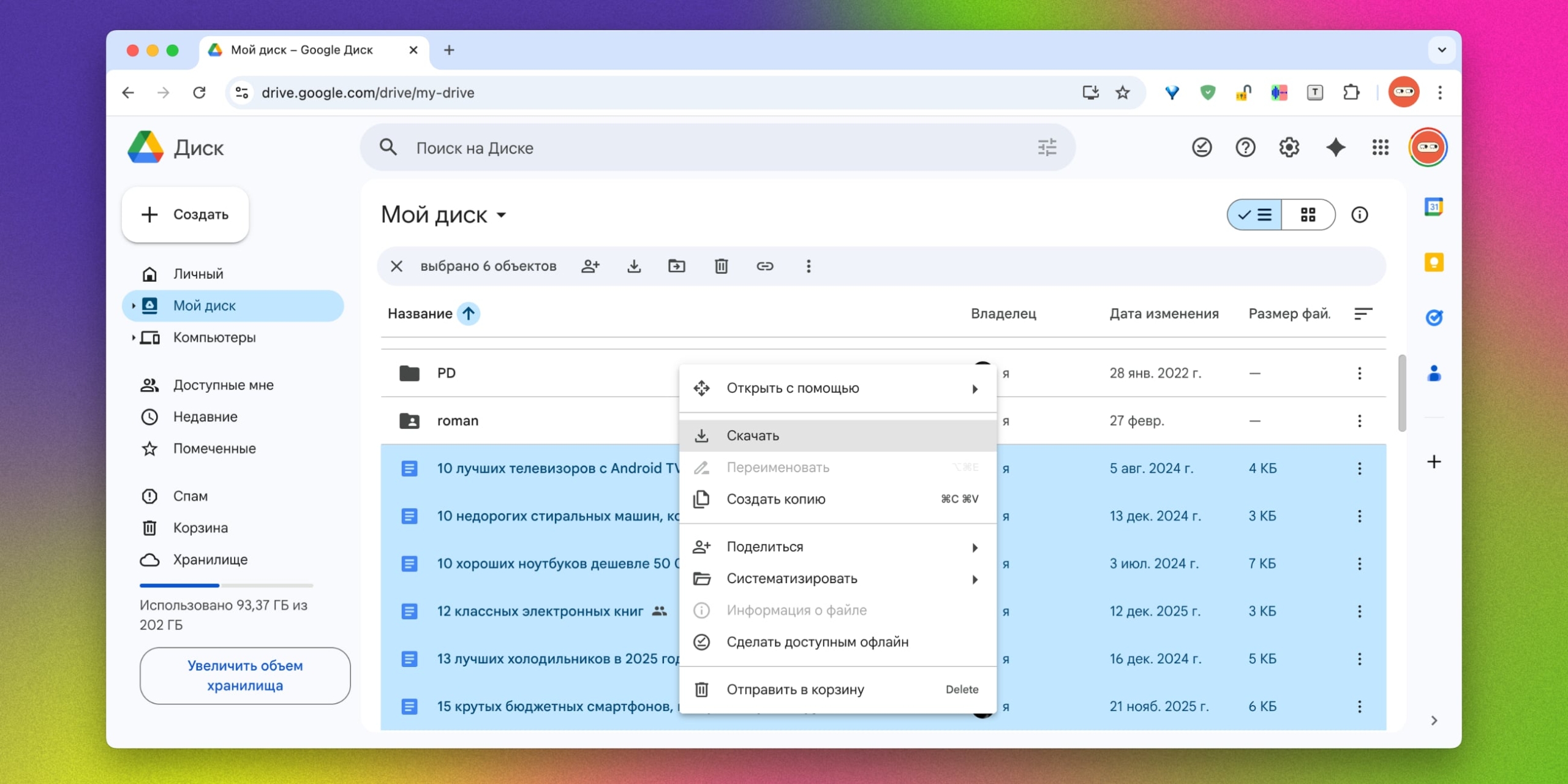Reverse sorting by clicking the Название arrow
Image resolution: width=1568 pixels, height=784 pixels.
tap(469, 313)
